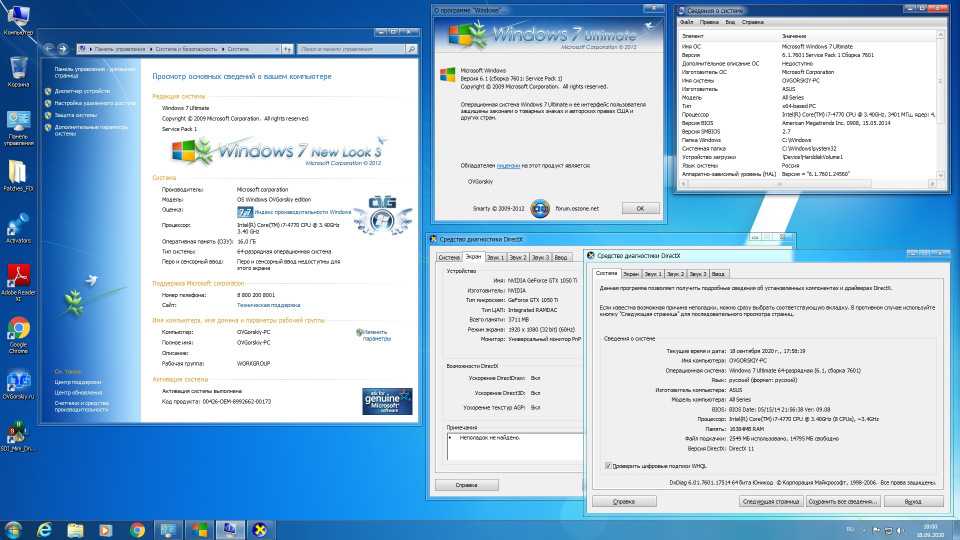Viewport: 960px width, 540px height.
Task: Click the license terms link in About Windows
Action: click(x=508, y=166)
